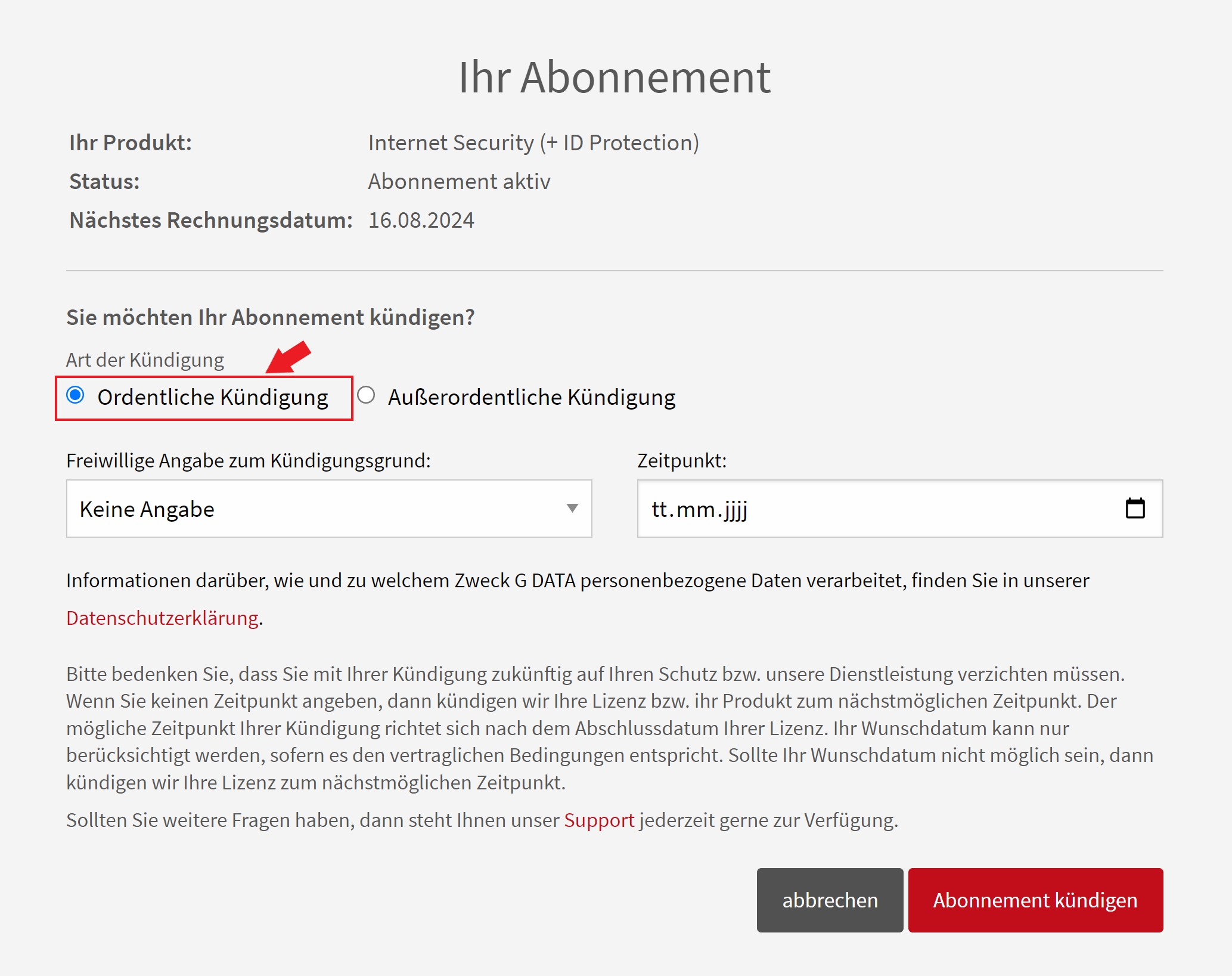Click label Freiwillige Angabe zum Kündigungsgrund

249,461
